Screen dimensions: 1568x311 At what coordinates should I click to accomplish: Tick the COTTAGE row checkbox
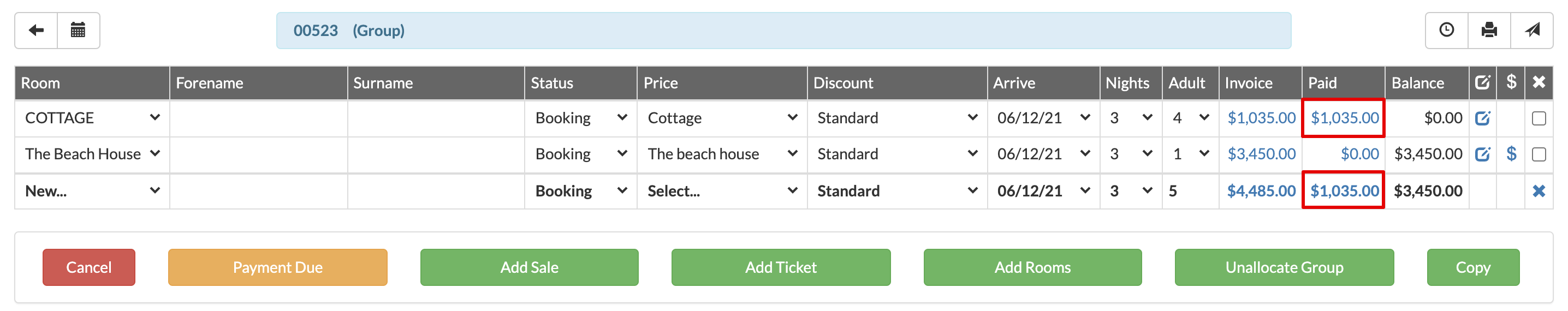point(1538,118)
